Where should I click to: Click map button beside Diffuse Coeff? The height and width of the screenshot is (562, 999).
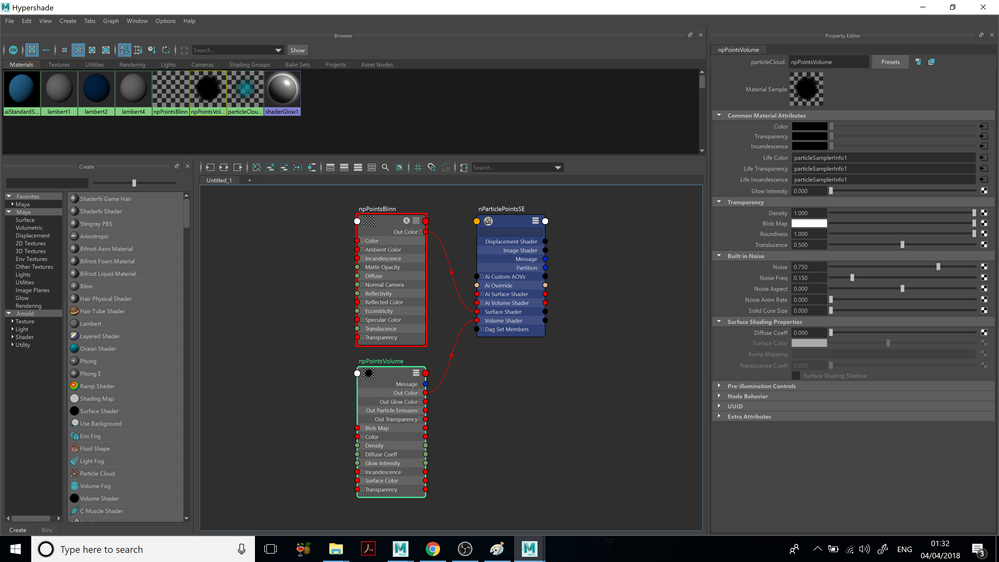984,333
